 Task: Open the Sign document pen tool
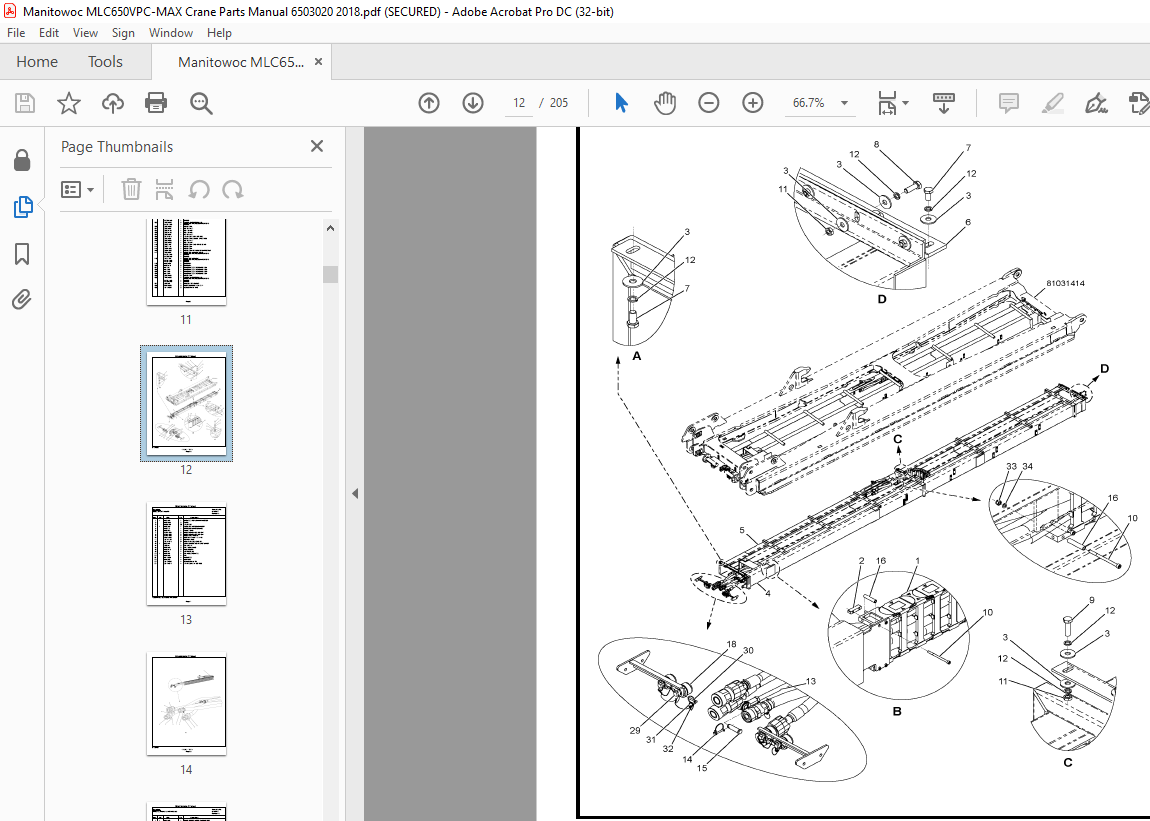(1096, 103)
